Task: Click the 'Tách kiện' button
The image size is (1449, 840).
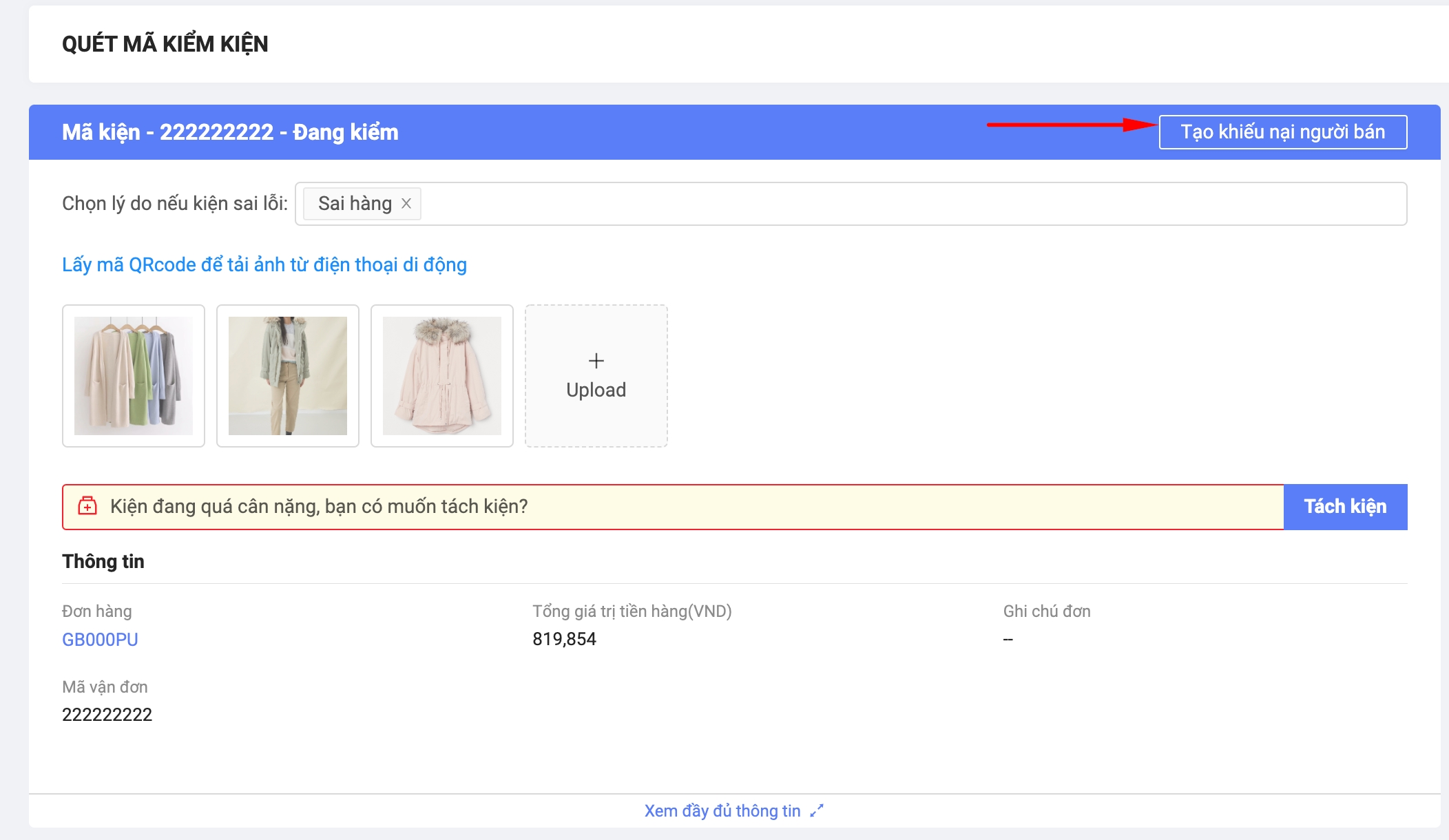Action: coord(1345,507)
